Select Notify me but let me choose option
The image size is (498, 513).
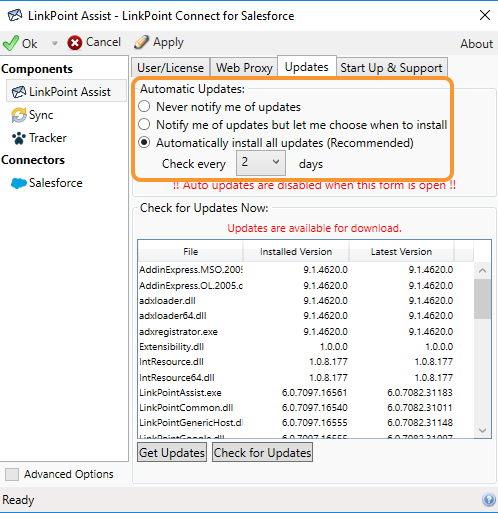144,124
